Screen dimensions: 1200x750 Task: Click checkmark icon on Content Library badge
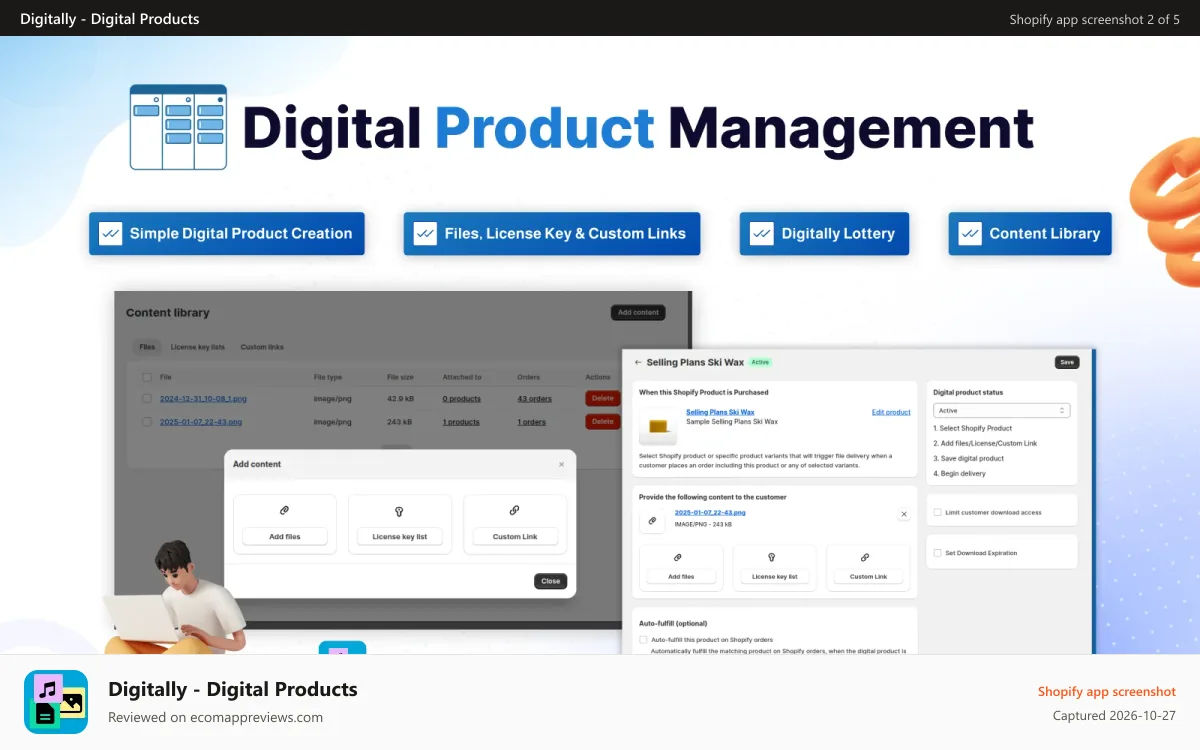click(x=969, y=233)
